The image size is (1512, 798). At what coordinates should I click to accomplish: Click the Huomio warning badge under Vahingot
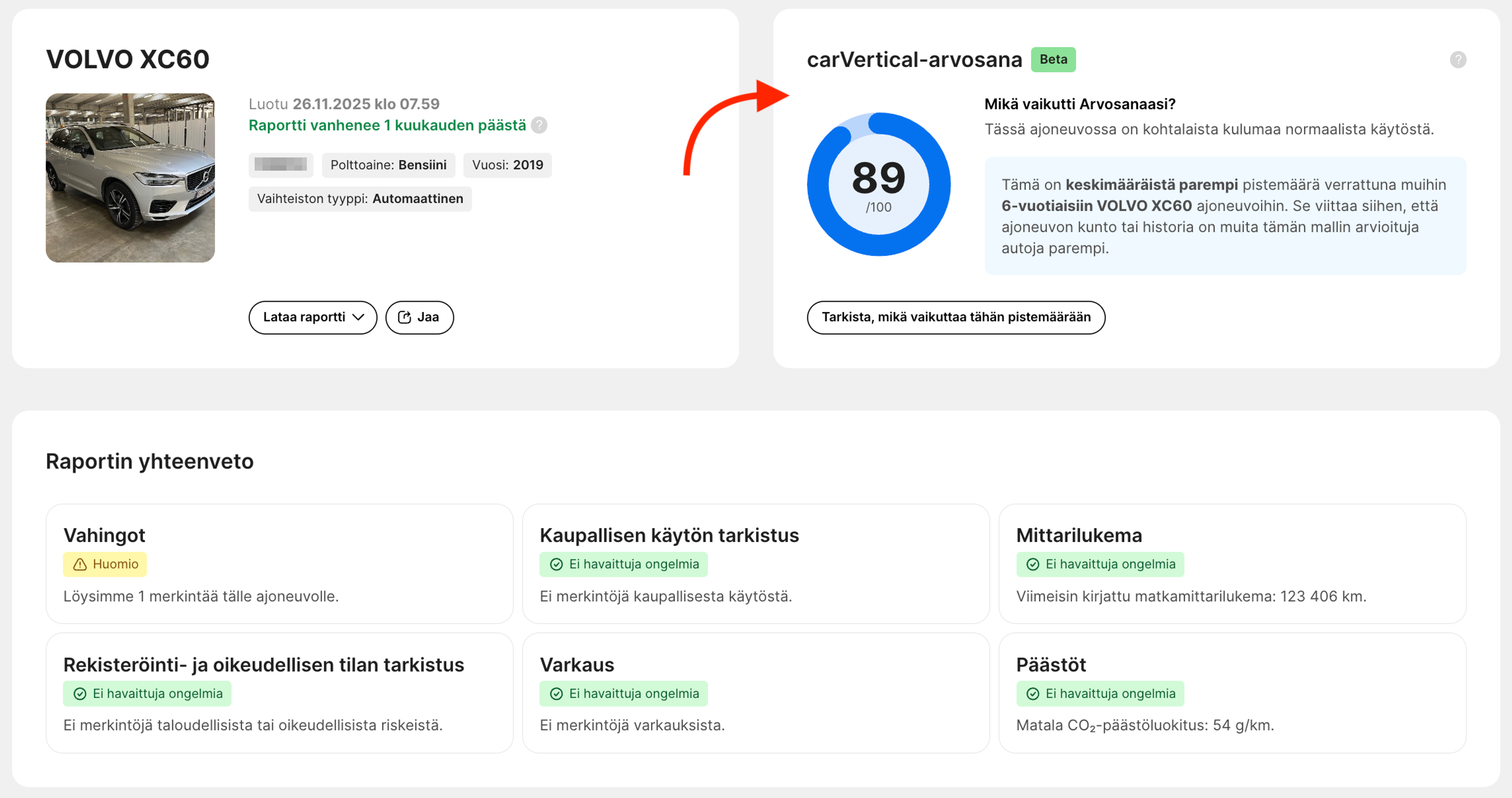105,565
